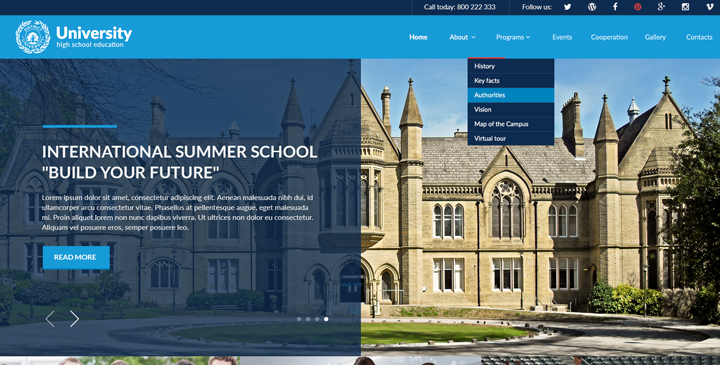
Task: Go to previous slide arrow
Action: (50, 319)
